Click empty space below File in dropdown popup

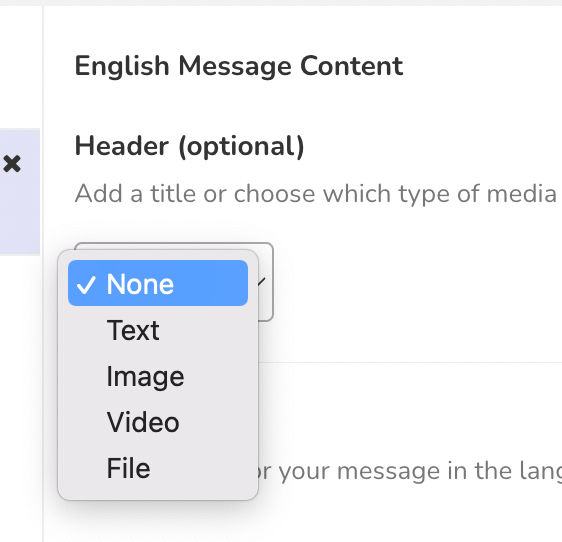click(x=158, y=495)
